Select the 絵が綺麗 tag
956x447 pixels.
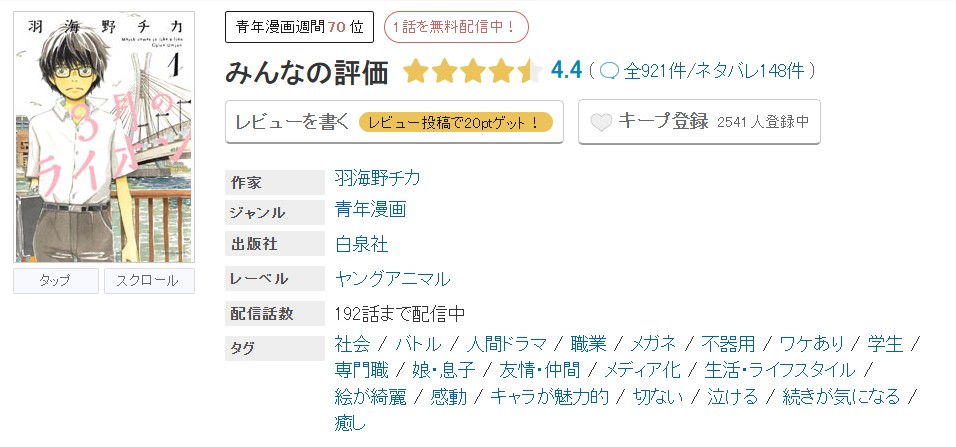(370, 396)
